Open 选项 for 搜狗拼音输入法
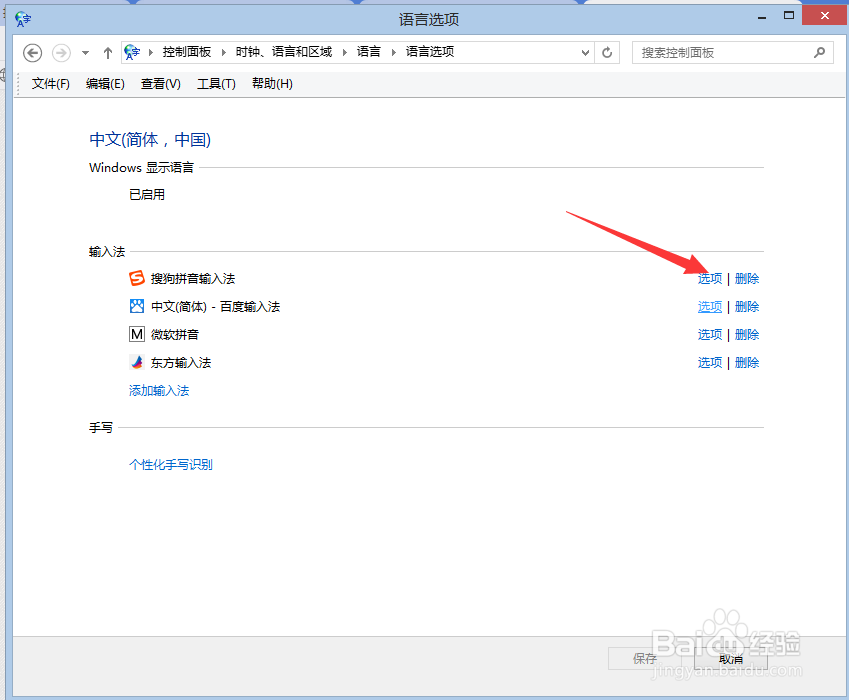 pos(709,278)
